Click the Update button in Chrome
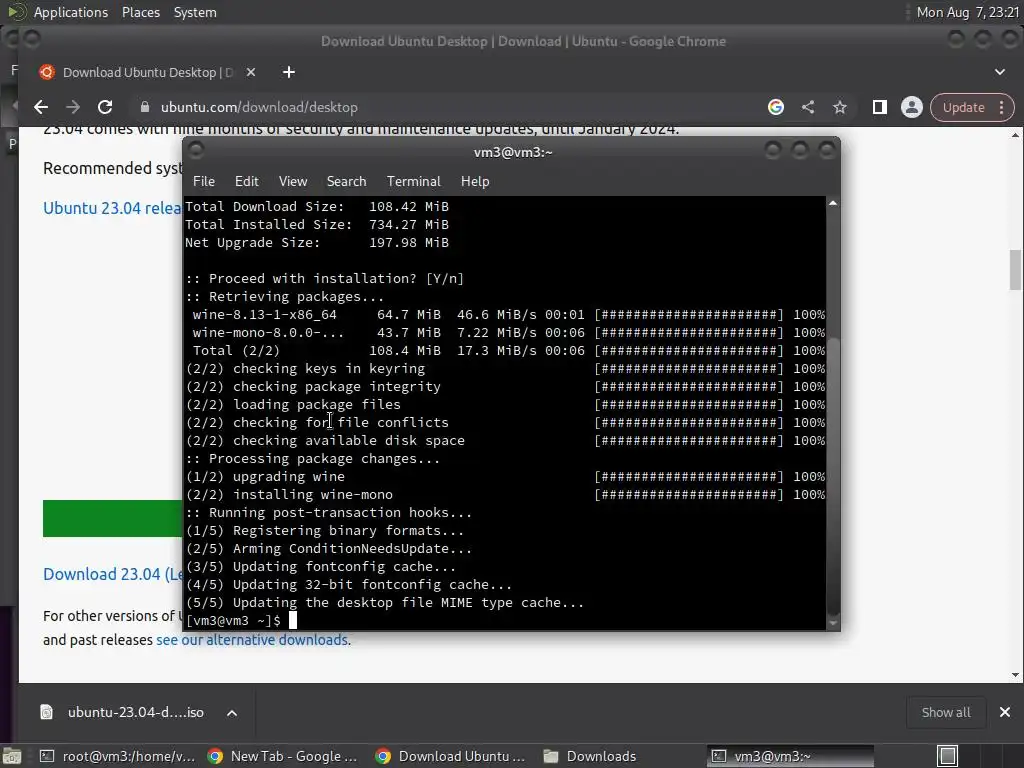 [963, 107]
